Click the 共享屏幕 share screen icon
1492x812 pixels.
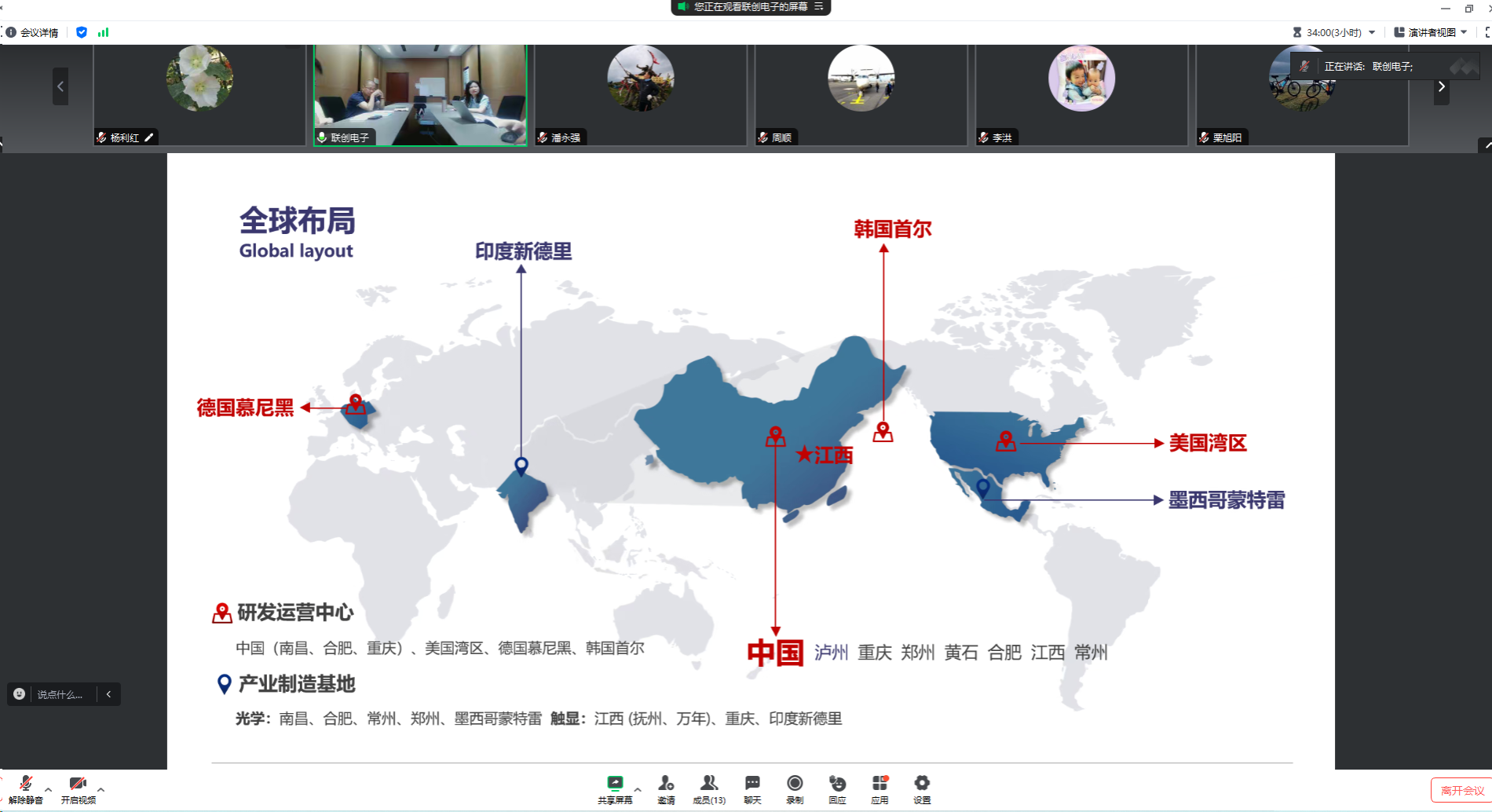click(x=615, y=788)
